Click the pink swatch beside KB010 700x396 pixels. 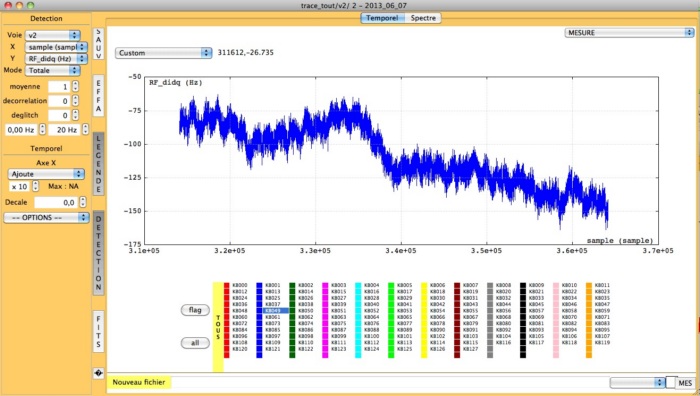(556, 285)
